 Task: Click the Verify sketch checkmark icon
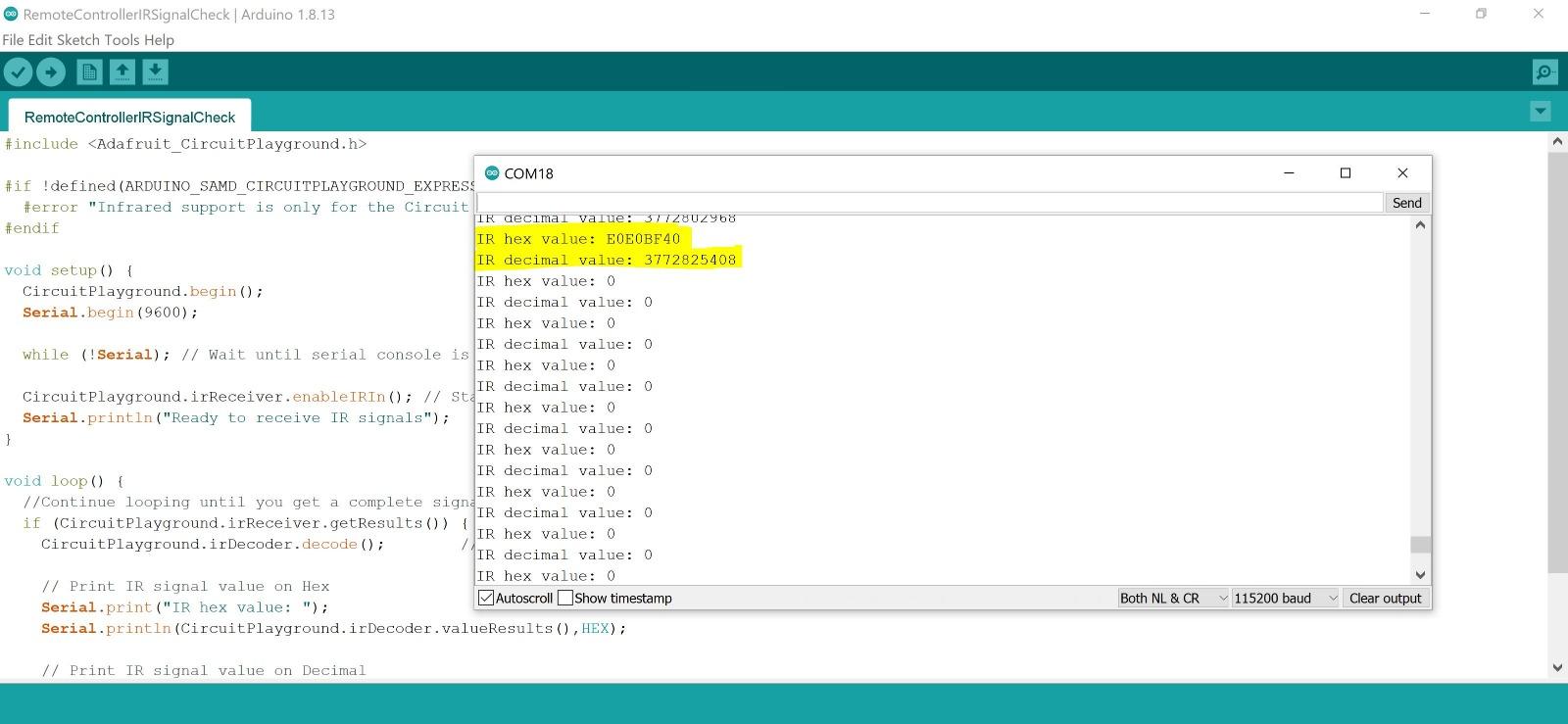18,72
